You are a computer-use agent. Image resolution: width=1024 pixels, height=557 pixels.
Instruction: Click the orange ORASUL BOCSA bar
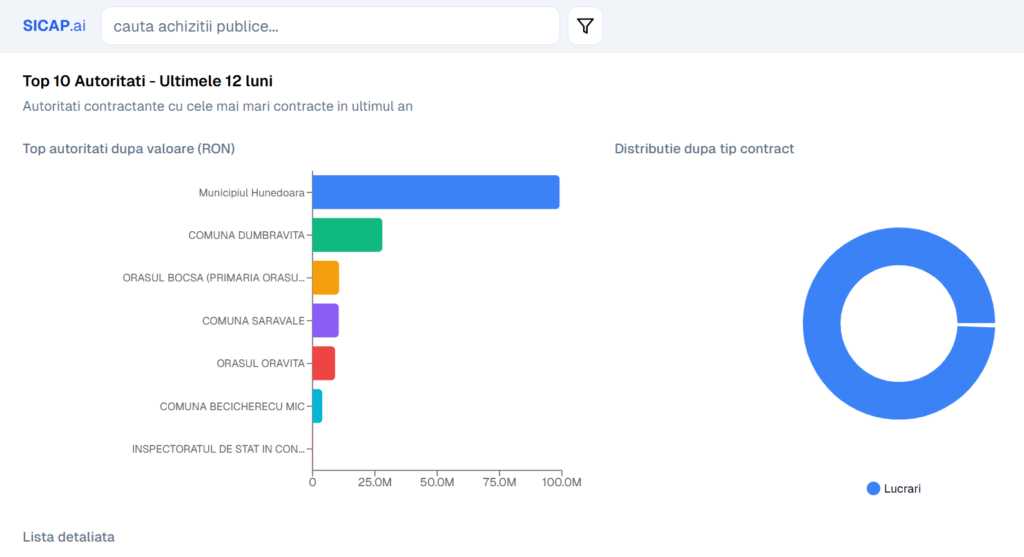pos(325,278)
